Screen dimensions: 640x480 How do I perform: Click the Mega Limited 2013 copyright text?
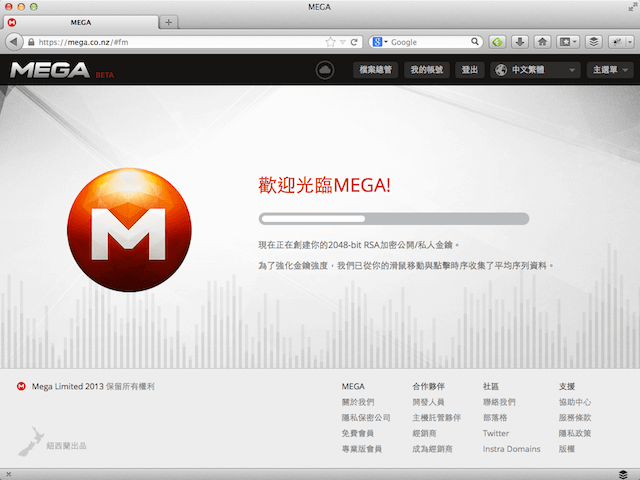point(93,386)
